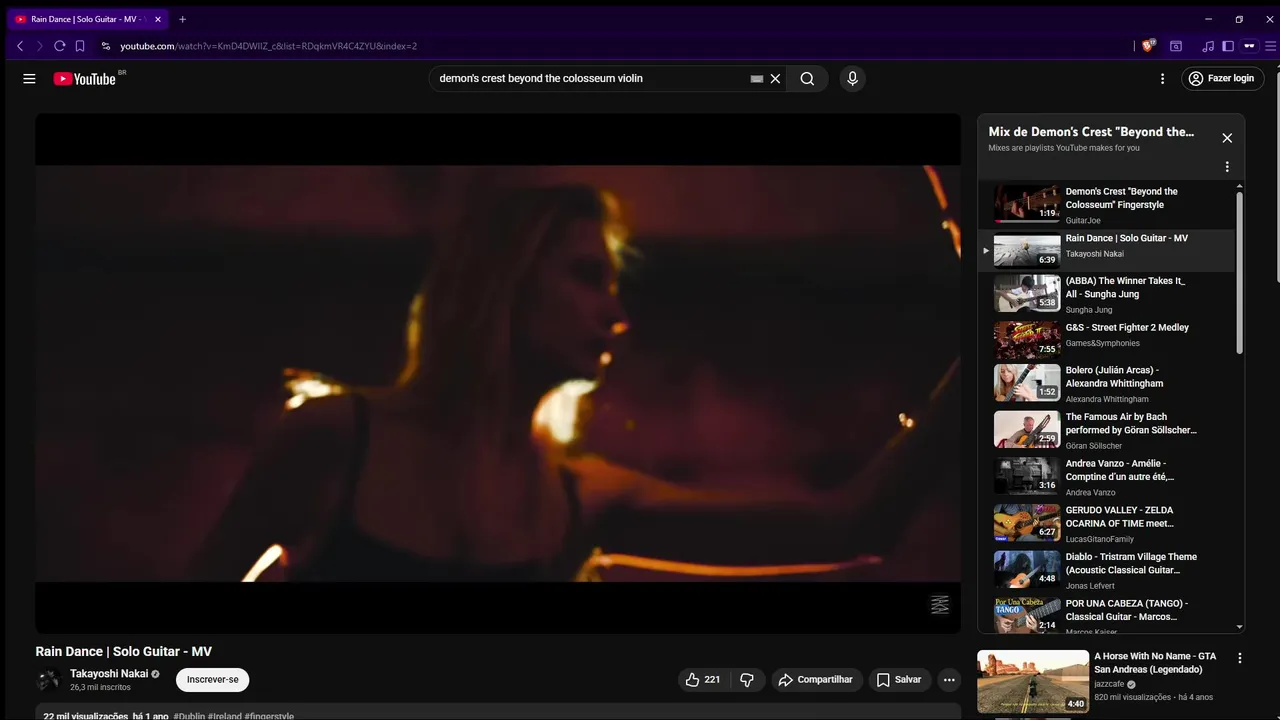Open the on-screen keyboard icon in search

[x=757, y=79]
